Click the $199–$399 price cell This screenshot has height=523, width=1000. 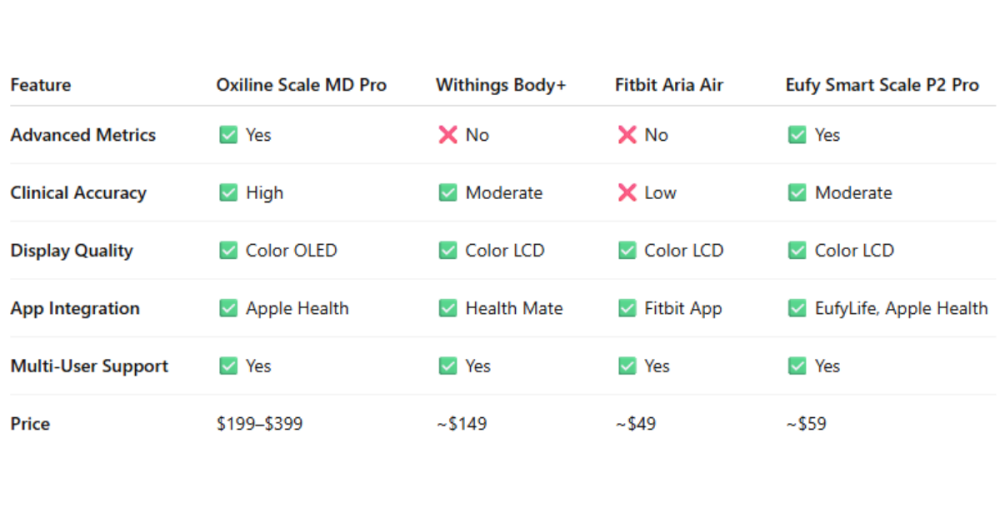(260, 424)
